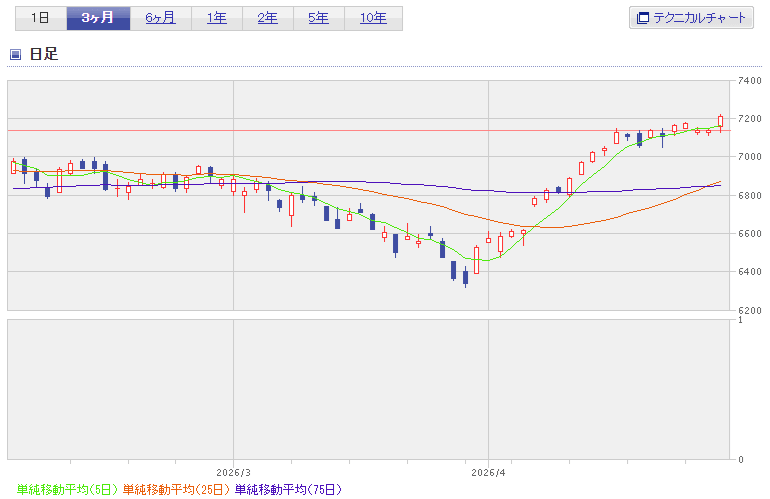Click the 6200 price axis label
The image size is (770, 499).
tap(750, 310)
